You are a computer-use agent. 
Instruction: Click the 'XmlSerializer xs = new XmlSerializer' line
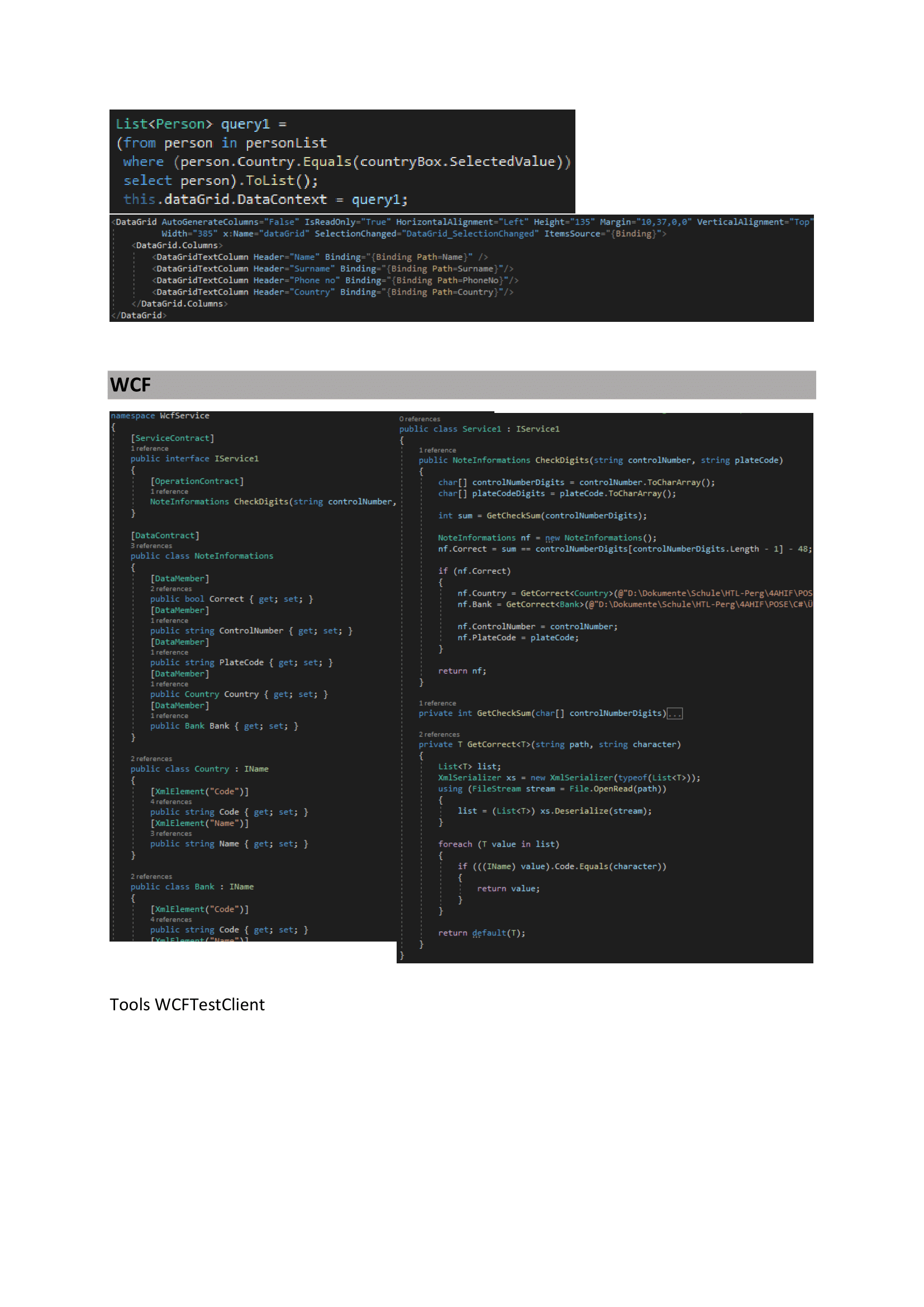pos(569,778)
